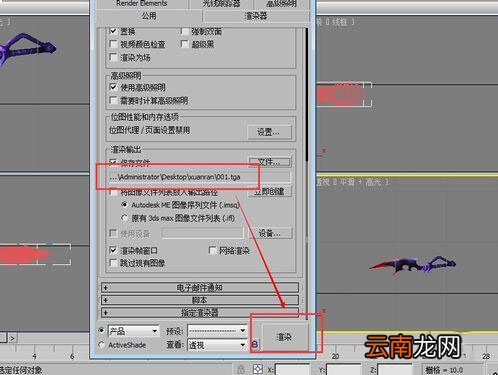Screen dimensions: 498x375
Task: Click the X coordinate input field
Action: click(x=292, y=369)
